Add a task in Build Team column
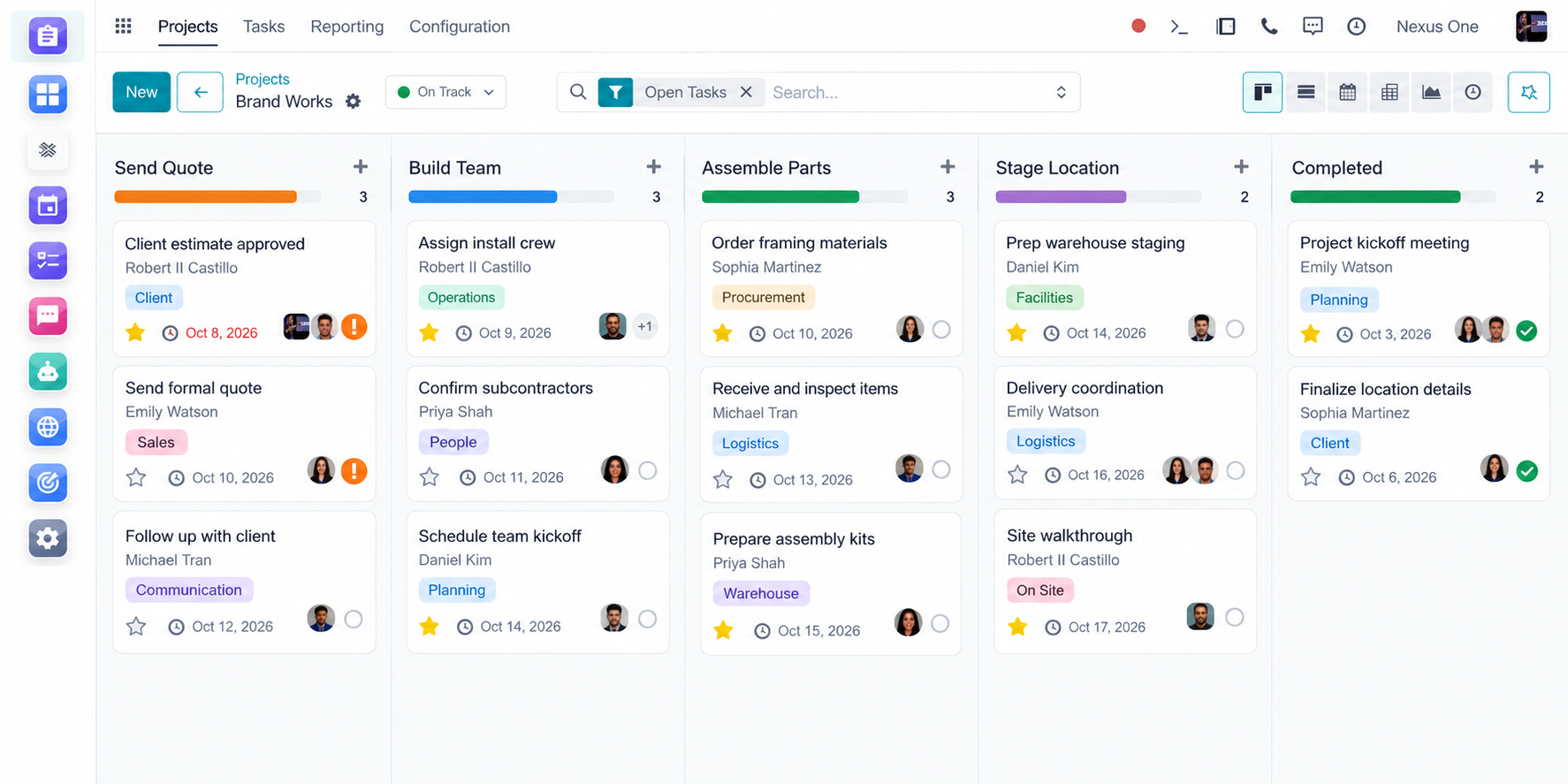 tap(654, 166)
